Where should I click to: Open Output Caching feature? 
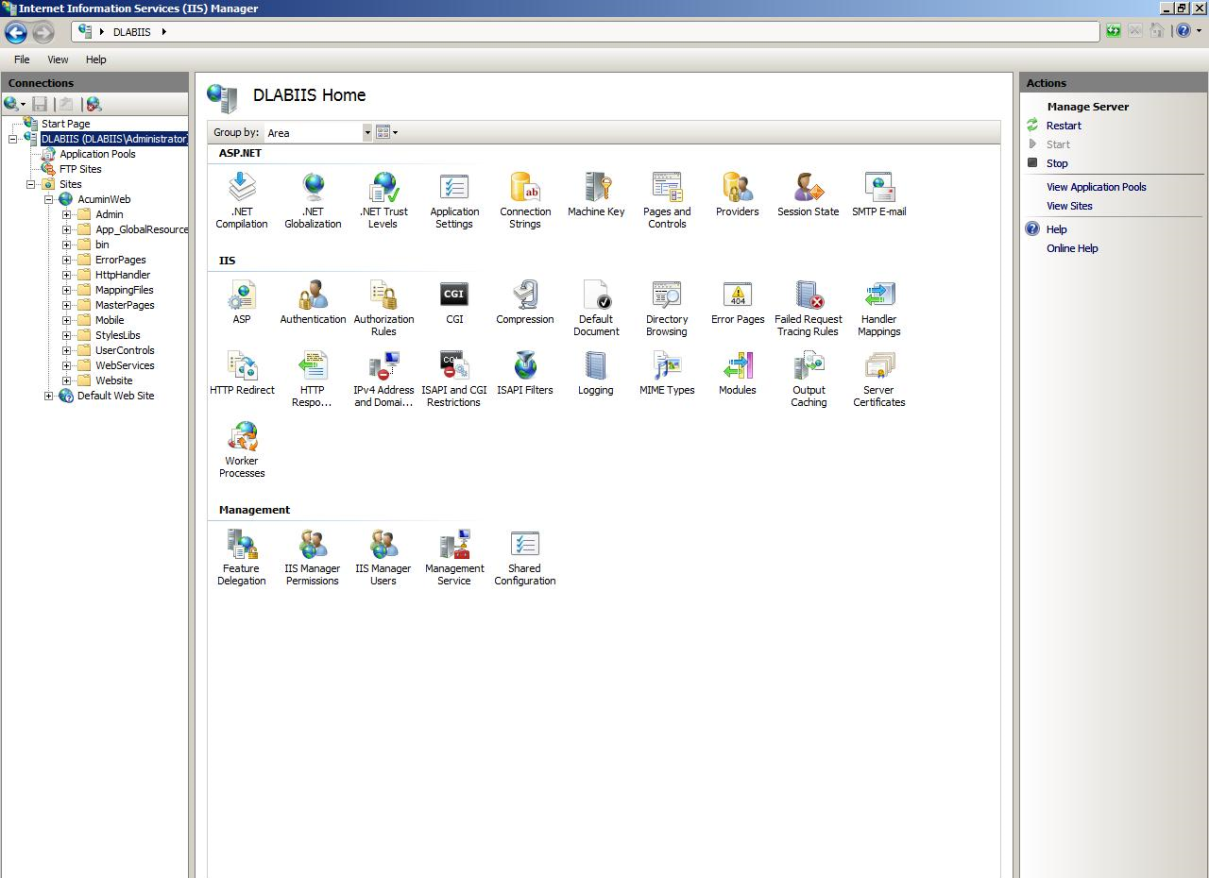pyautogui.click(x=808, y=379)
